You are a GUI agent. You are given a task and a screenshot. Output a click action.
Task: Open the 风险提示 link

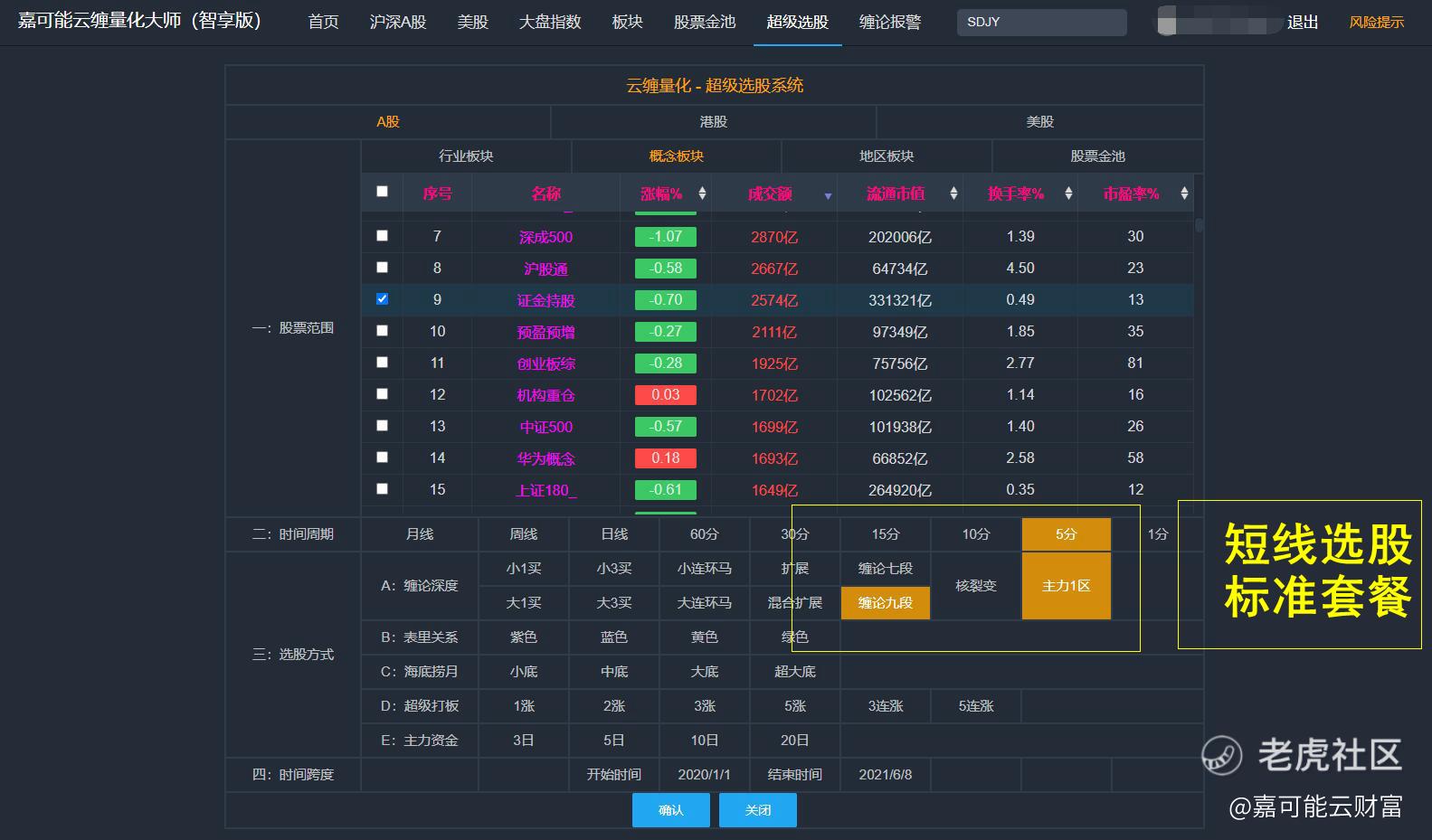click(x=1377, y=22)
